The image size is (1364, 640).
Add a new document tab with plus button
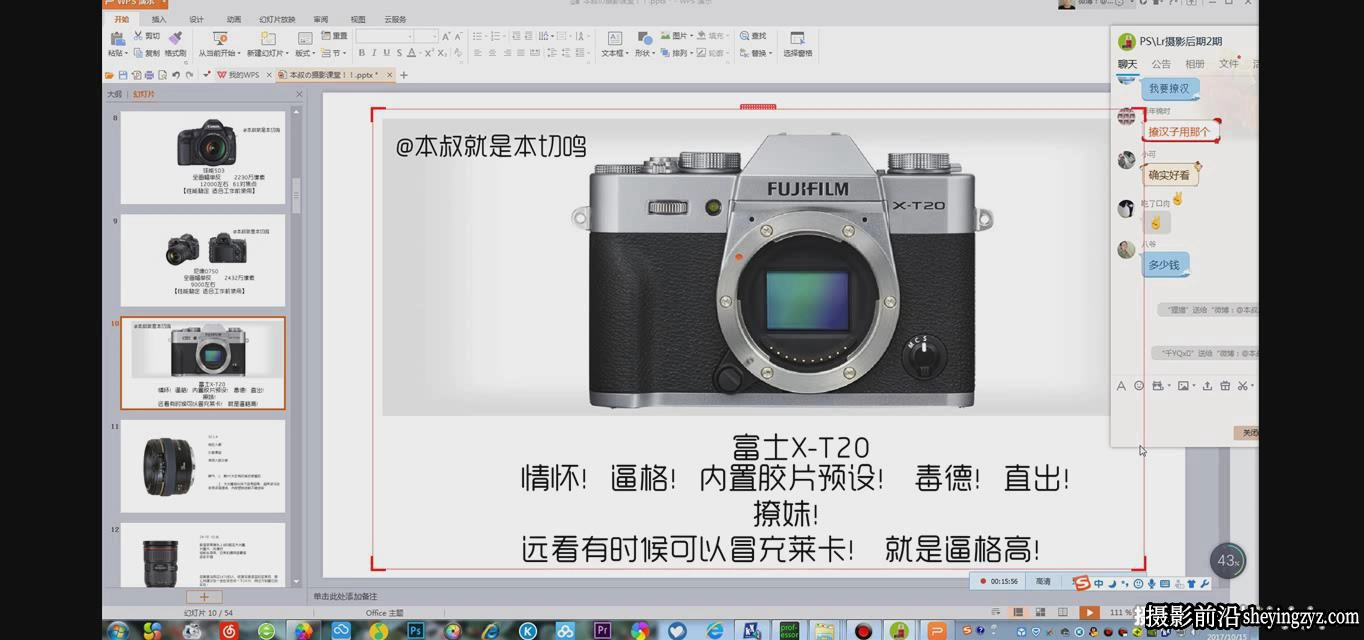pyautogui.click(x=404, y=75)
